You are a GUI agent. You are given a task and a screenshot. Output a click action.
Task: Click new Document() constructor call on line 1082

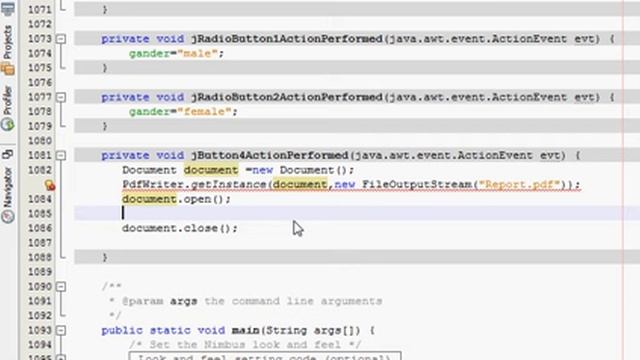tap(303, 170)
